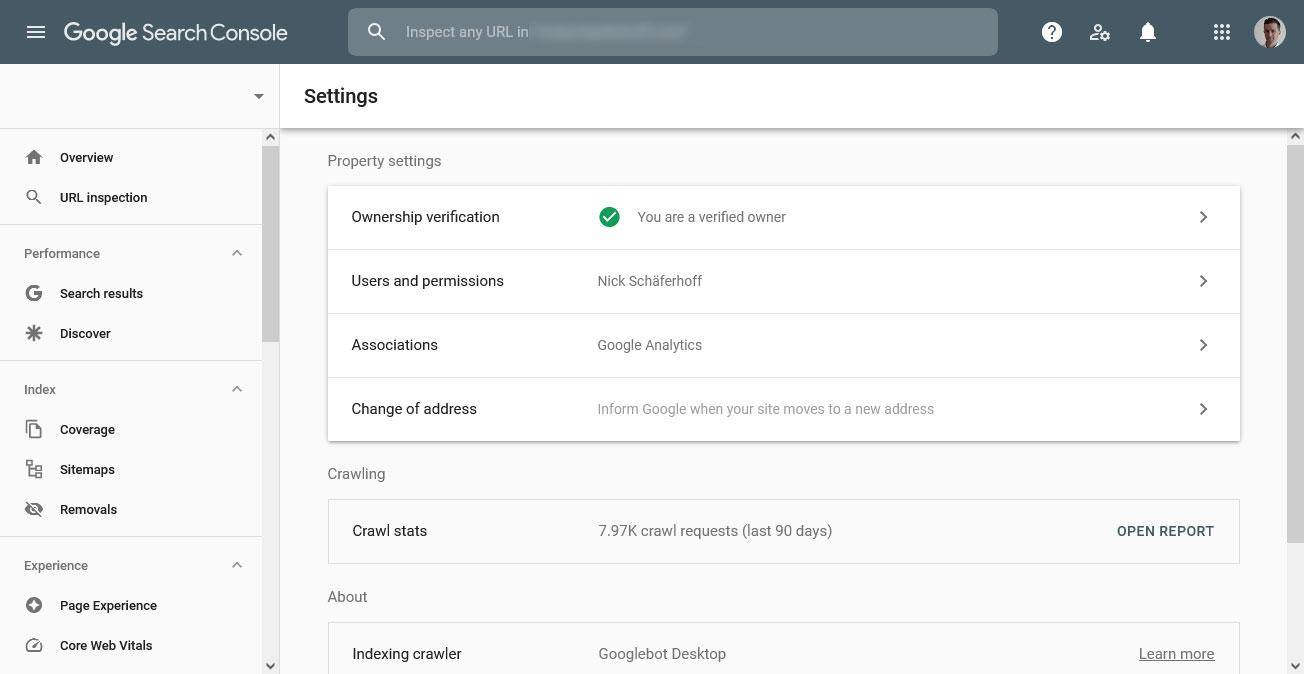Click the Inspect any URL search field

(x=673, y=32)
